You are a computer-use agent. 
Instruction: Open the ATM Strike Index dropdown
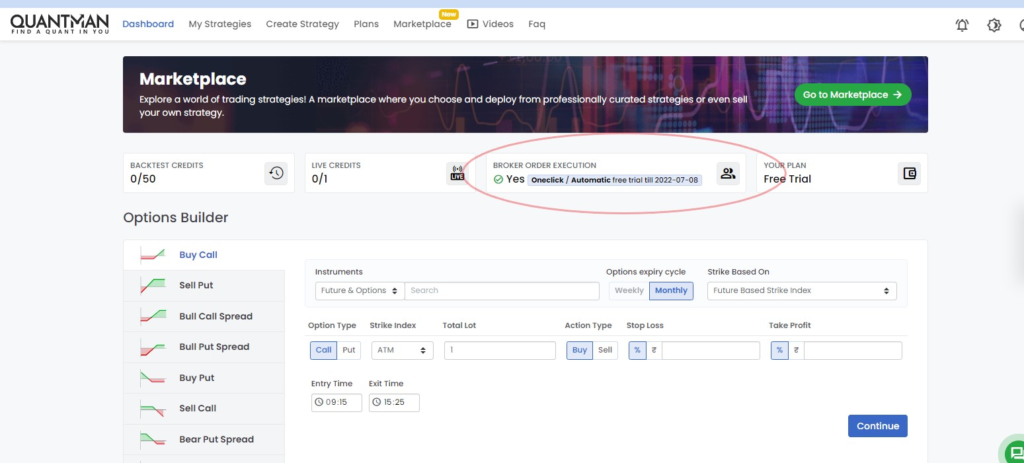(x=402, y=350)
